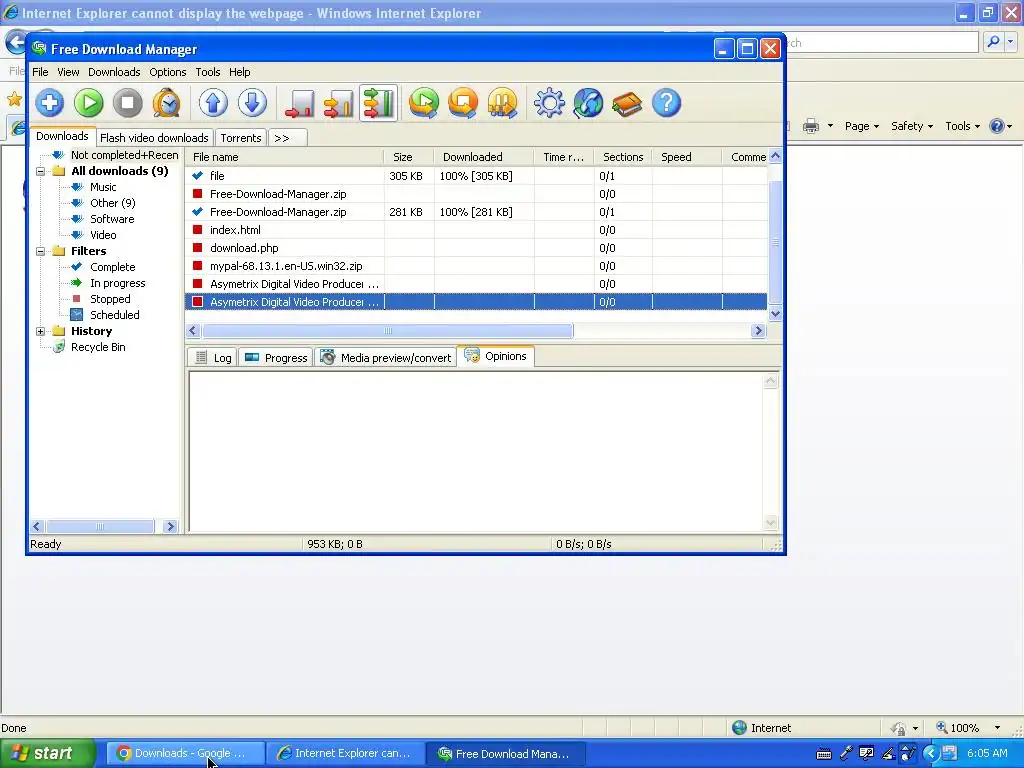Open the Internet Explorer Page dropdown
The height and width of the screenshot is (768, 1024).
861,126
